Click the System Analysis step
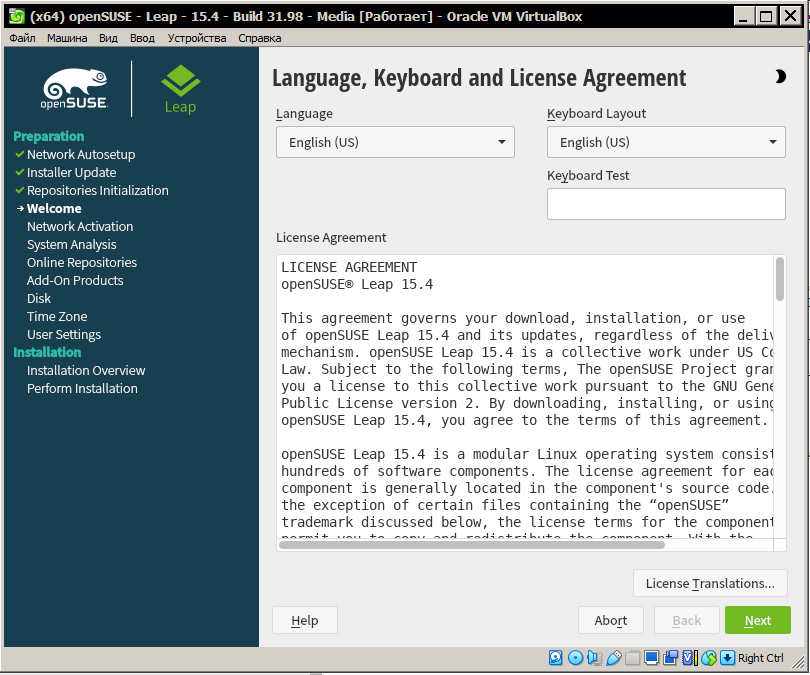This screenshot has height=675, width=810. click(71, 245)
